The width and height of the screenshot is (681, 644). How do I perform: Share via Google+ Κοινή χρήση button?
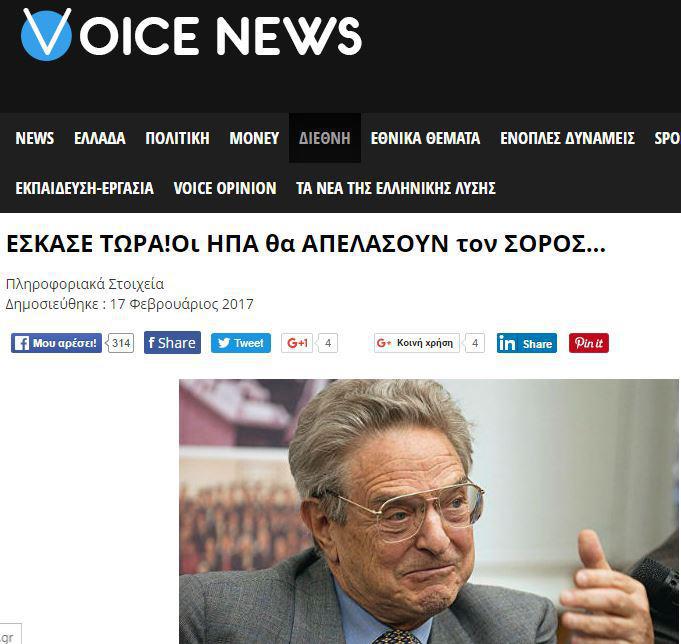417,343
